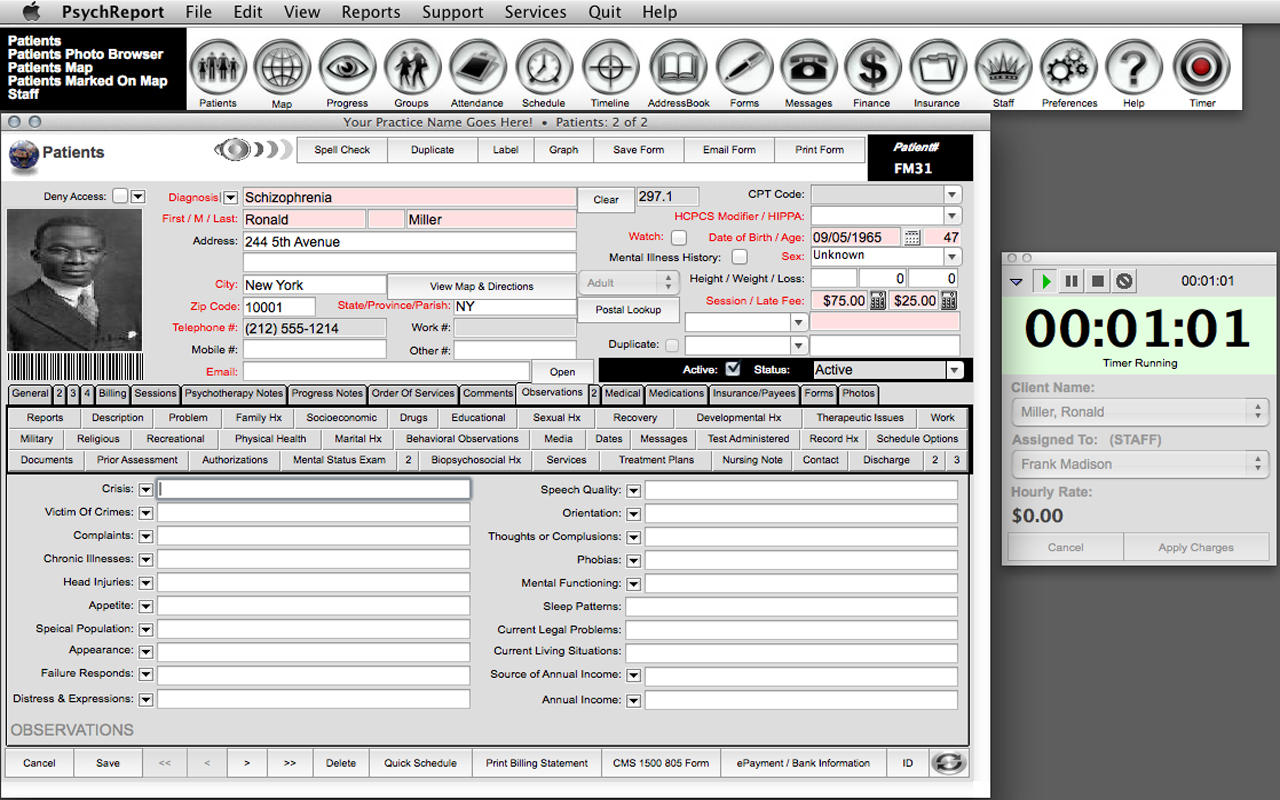Image resolution: width=1280 pixels, height=800 pixels.
Task: Open the Help question mark icon
Action: point(1133,67)
